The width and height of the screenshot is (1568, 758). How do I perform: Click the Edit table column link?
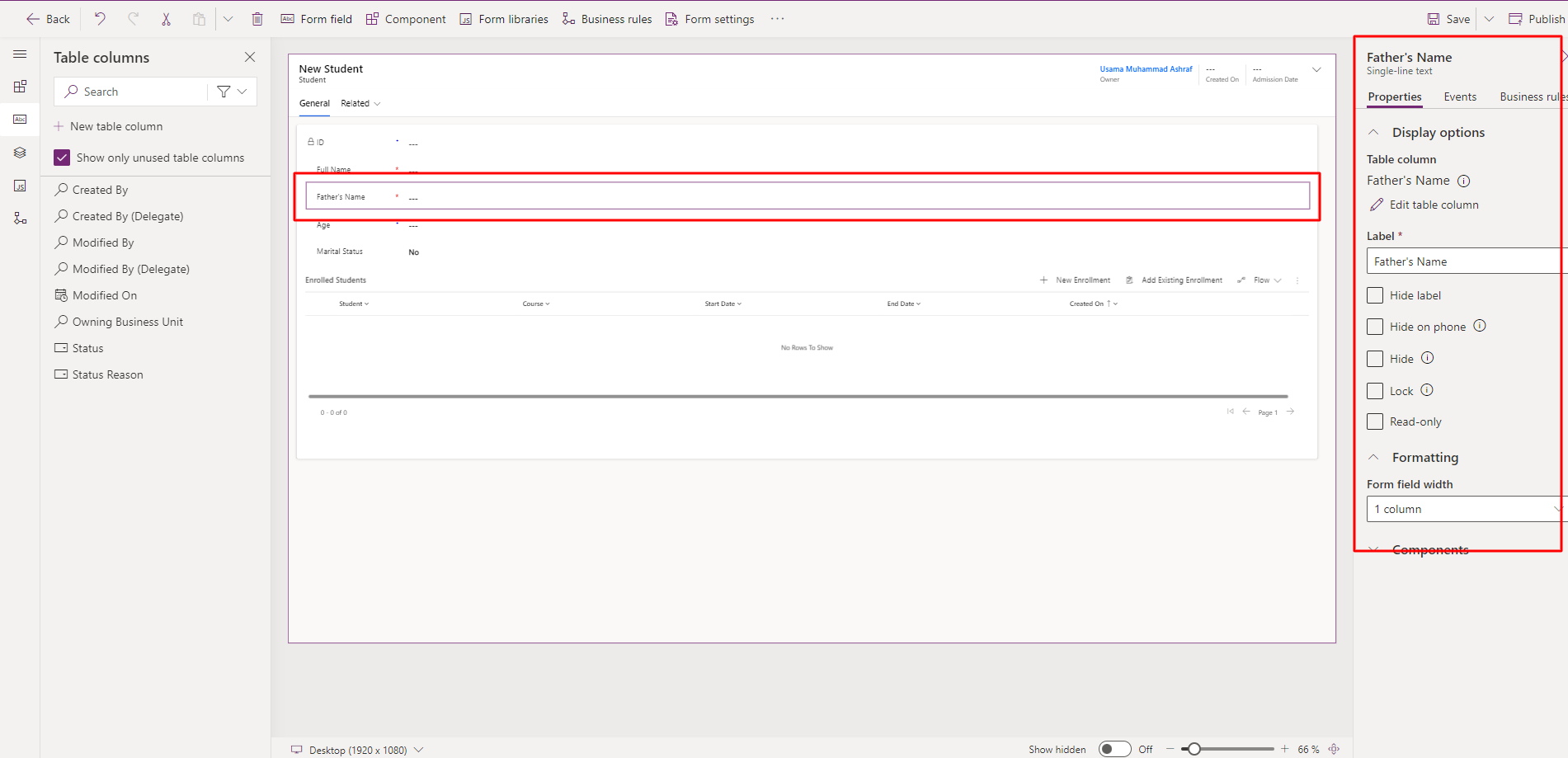point(1434,205)
